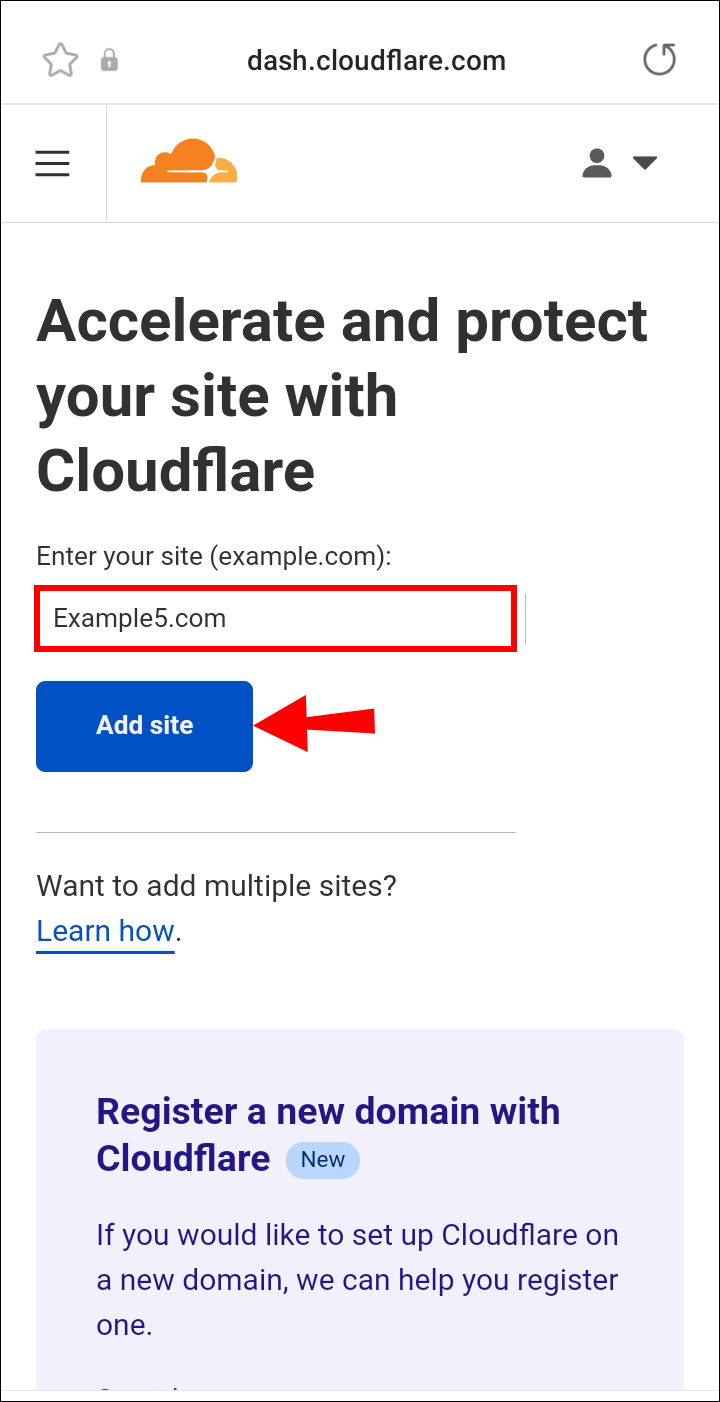Reload the page with refresh icon
Image resolution: width=720 pixels, height=1402 pixels.
[659, 60]
